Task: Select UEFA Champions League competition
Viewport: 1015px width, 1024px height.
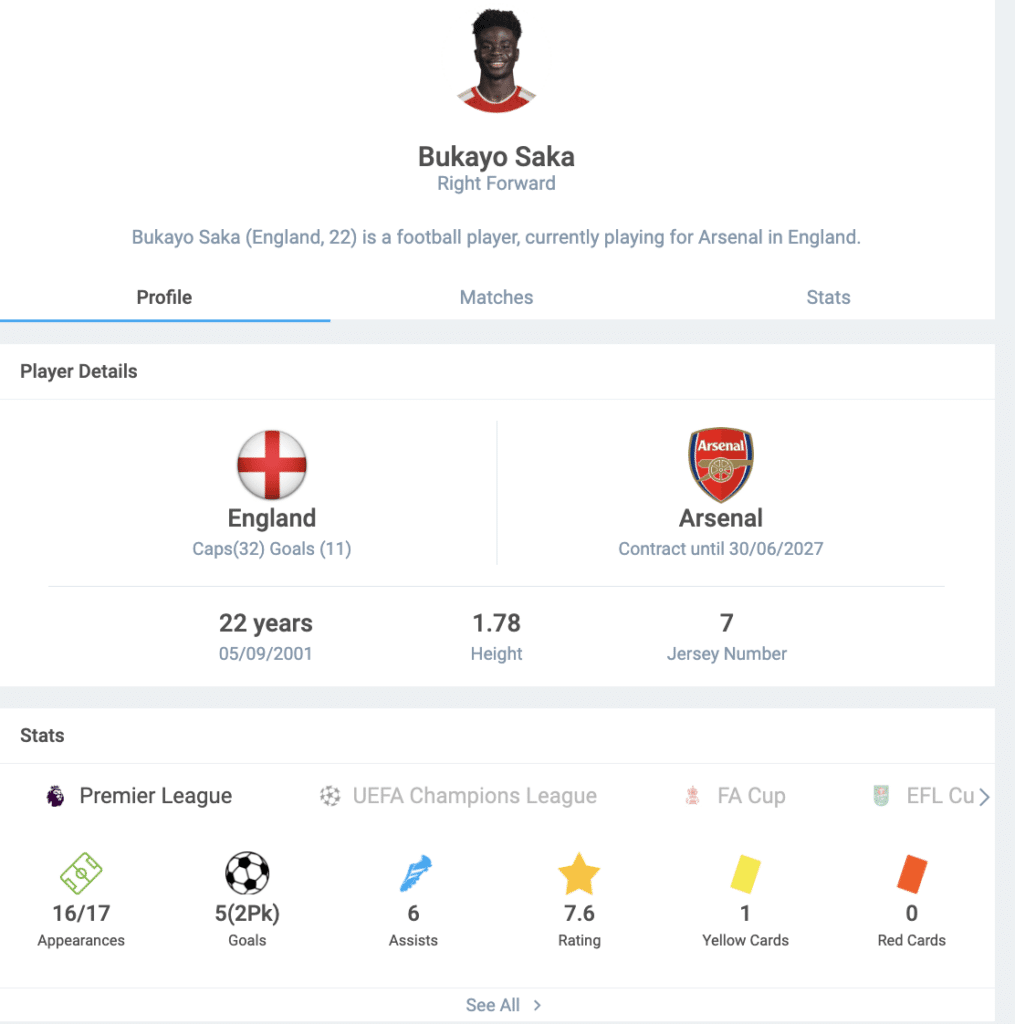Action: pos(474,796)
